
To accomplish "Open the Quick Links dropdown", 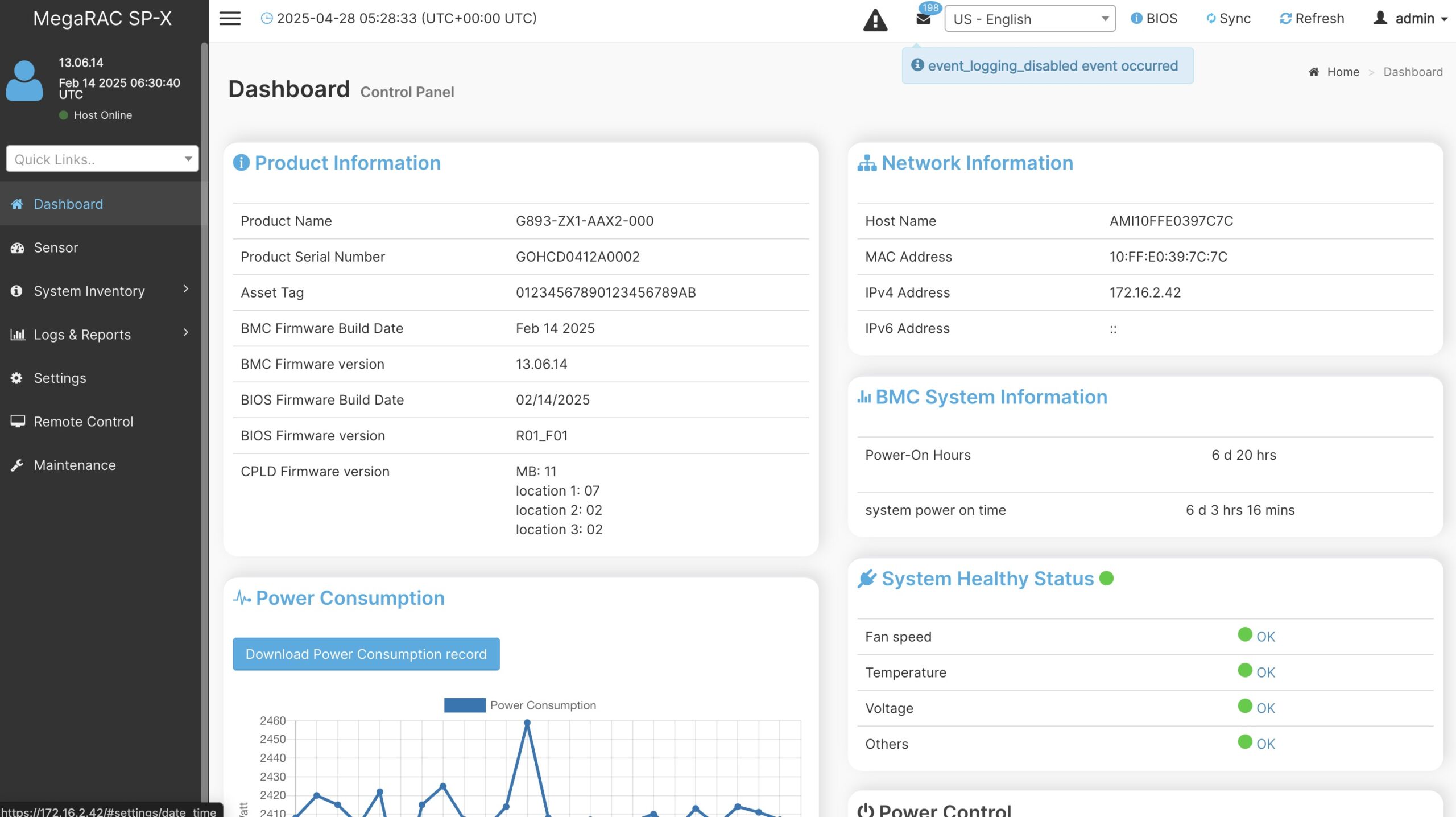I will (102, 159).
